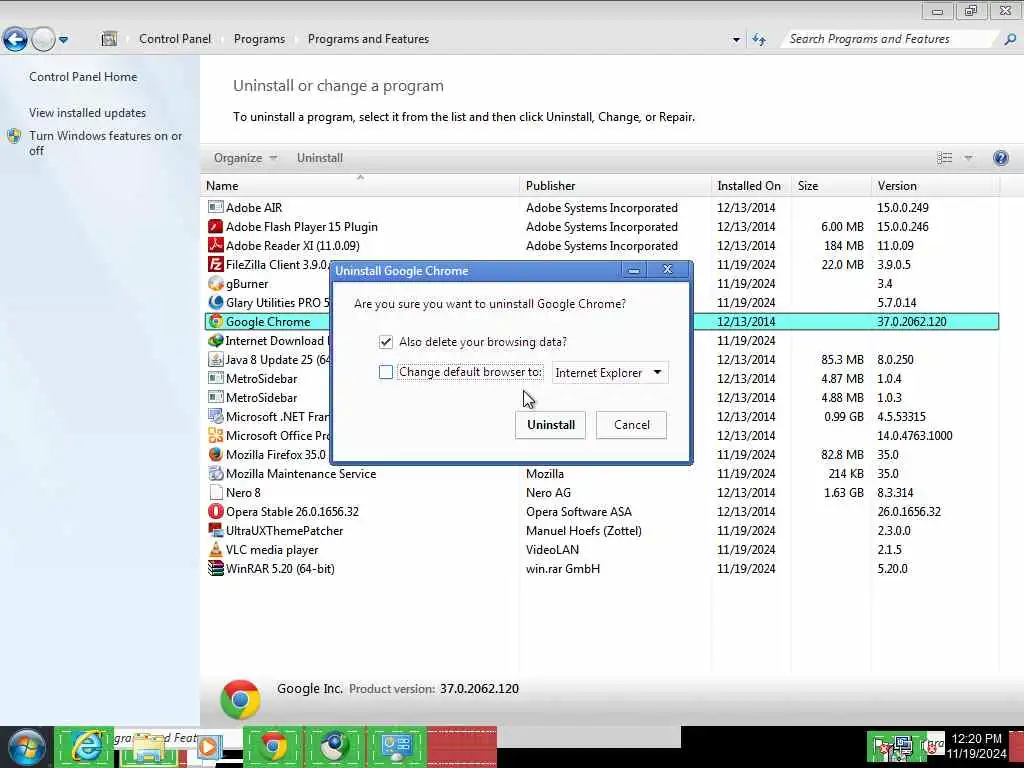Open the view options dropdown arrow
Image resolution: width=1024 pixels, height=768 pixels.
pos(968,158)
